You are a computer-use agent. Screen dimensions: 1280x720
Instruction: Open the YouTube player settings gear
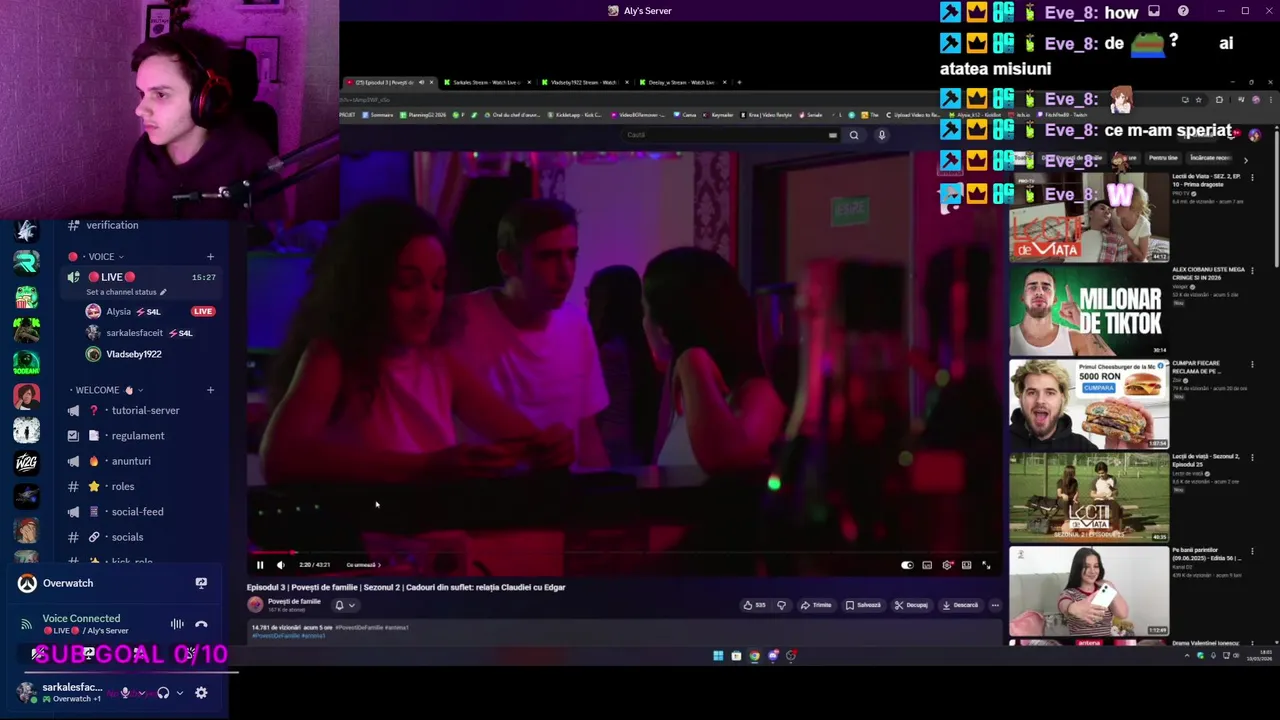(x=947, y=566)
